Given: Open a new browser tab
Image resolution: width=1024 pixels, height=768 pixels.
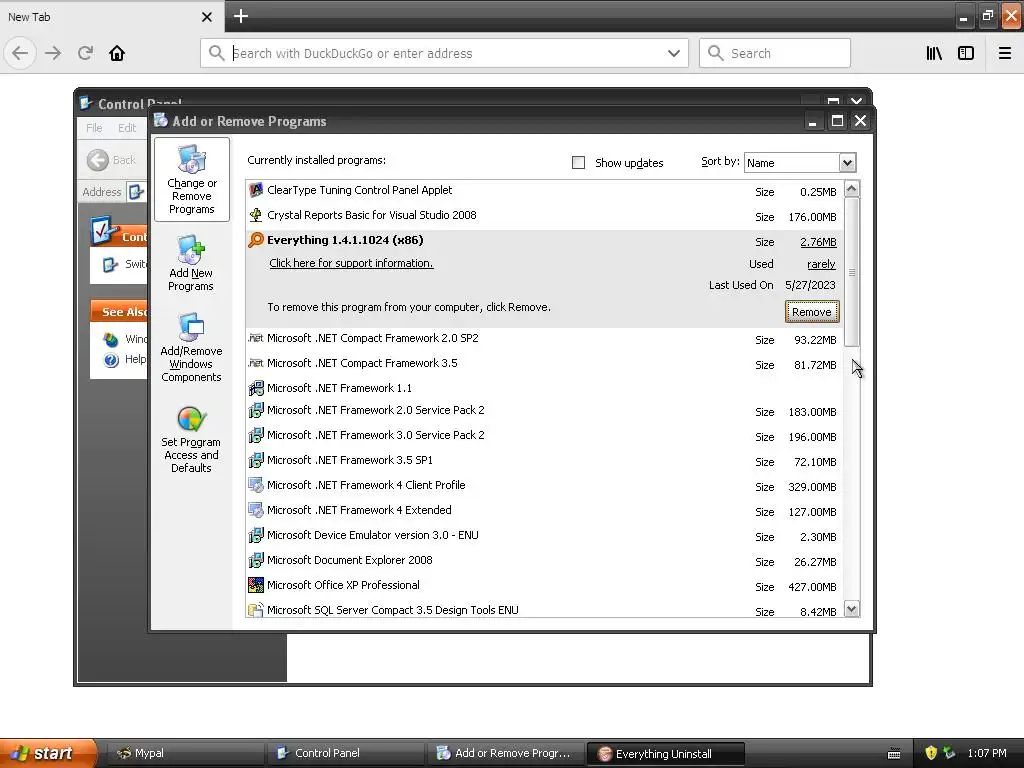Looking at the screenshot, I should (x=240, y=16).
